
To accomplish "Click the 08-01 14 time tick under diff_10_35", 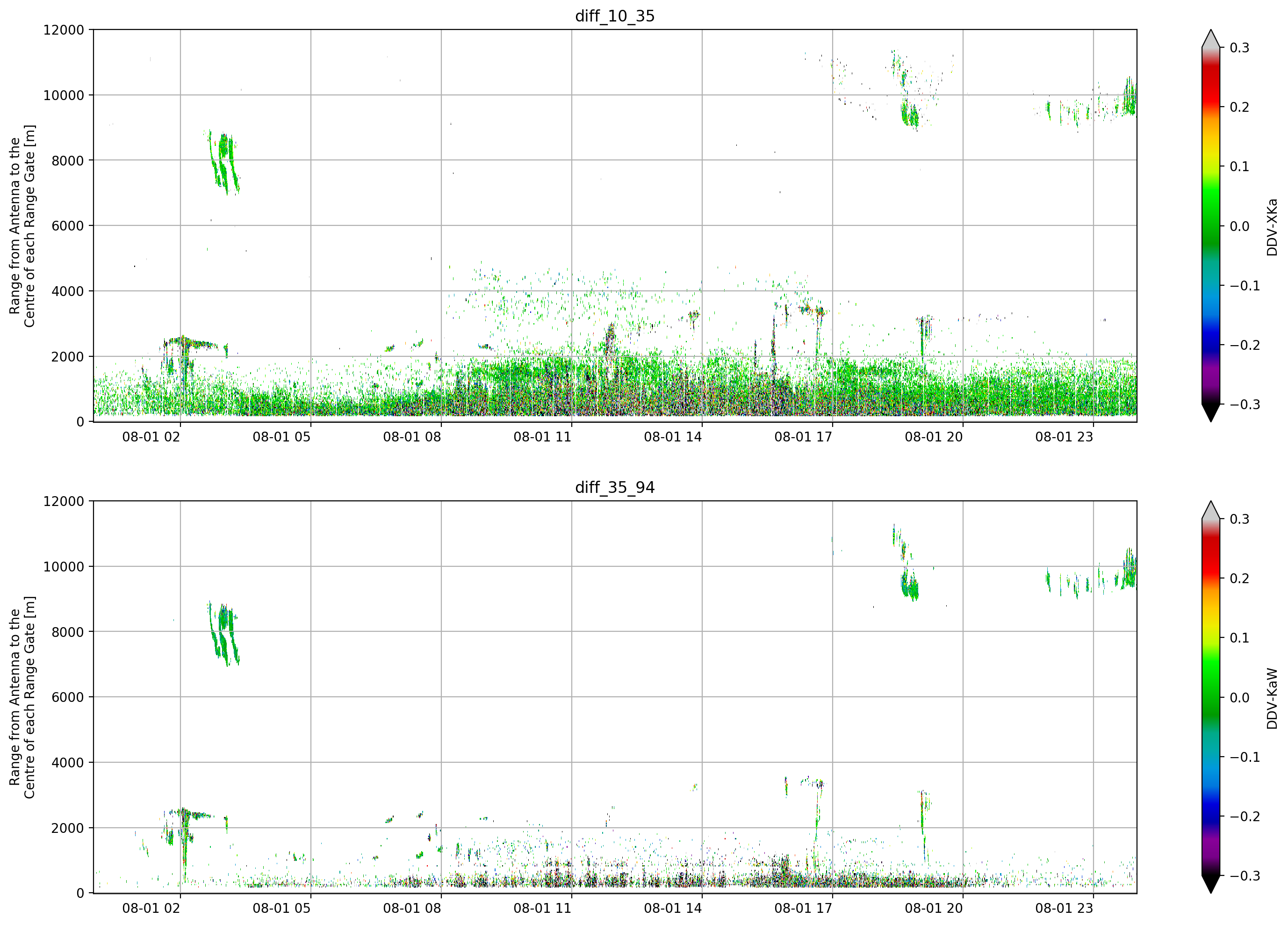I will point(673,437).
